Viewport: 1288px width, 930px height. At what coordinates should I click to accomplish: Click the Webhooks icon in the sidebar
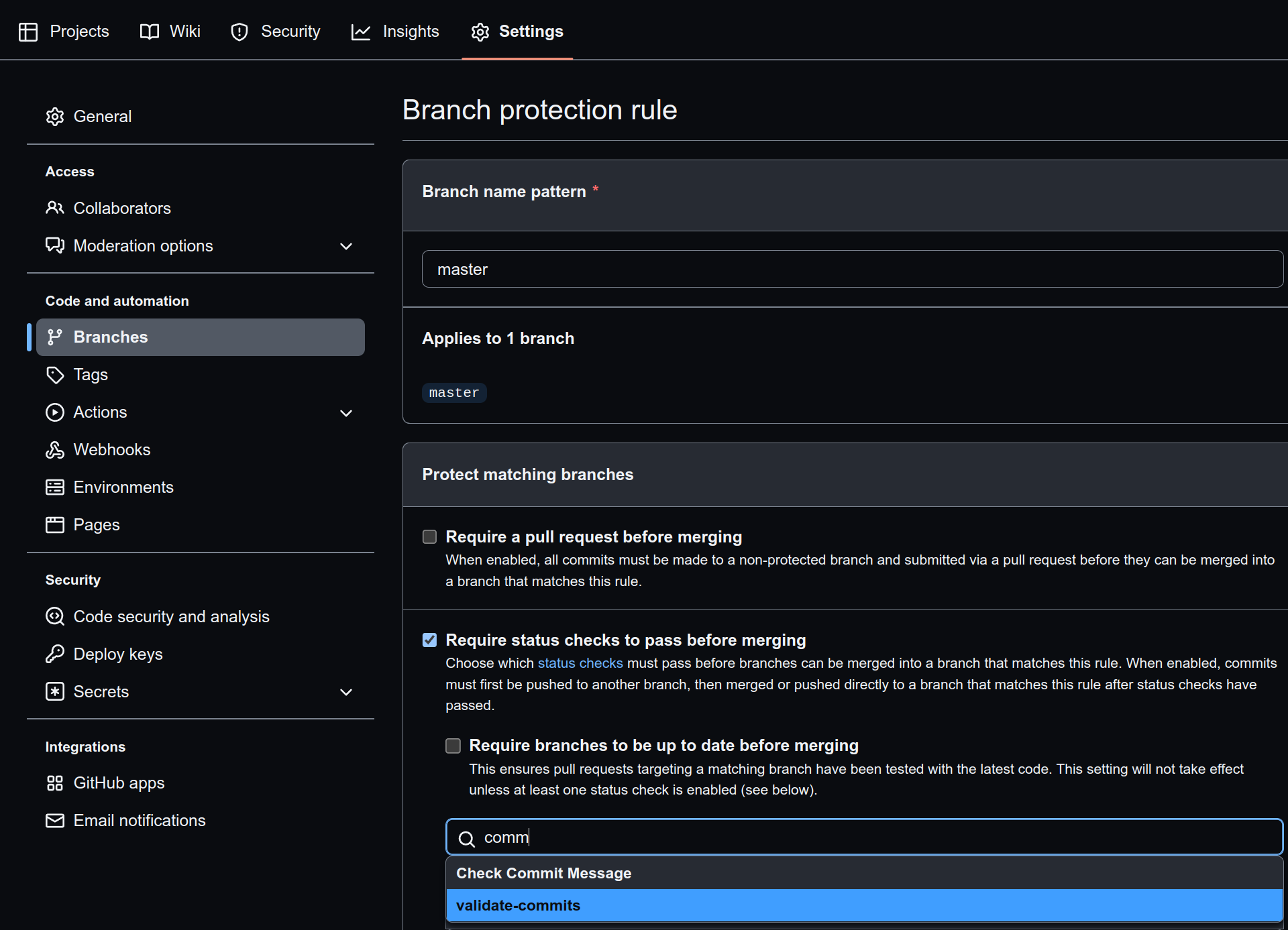pyautogui.click(x=55, y=450)
